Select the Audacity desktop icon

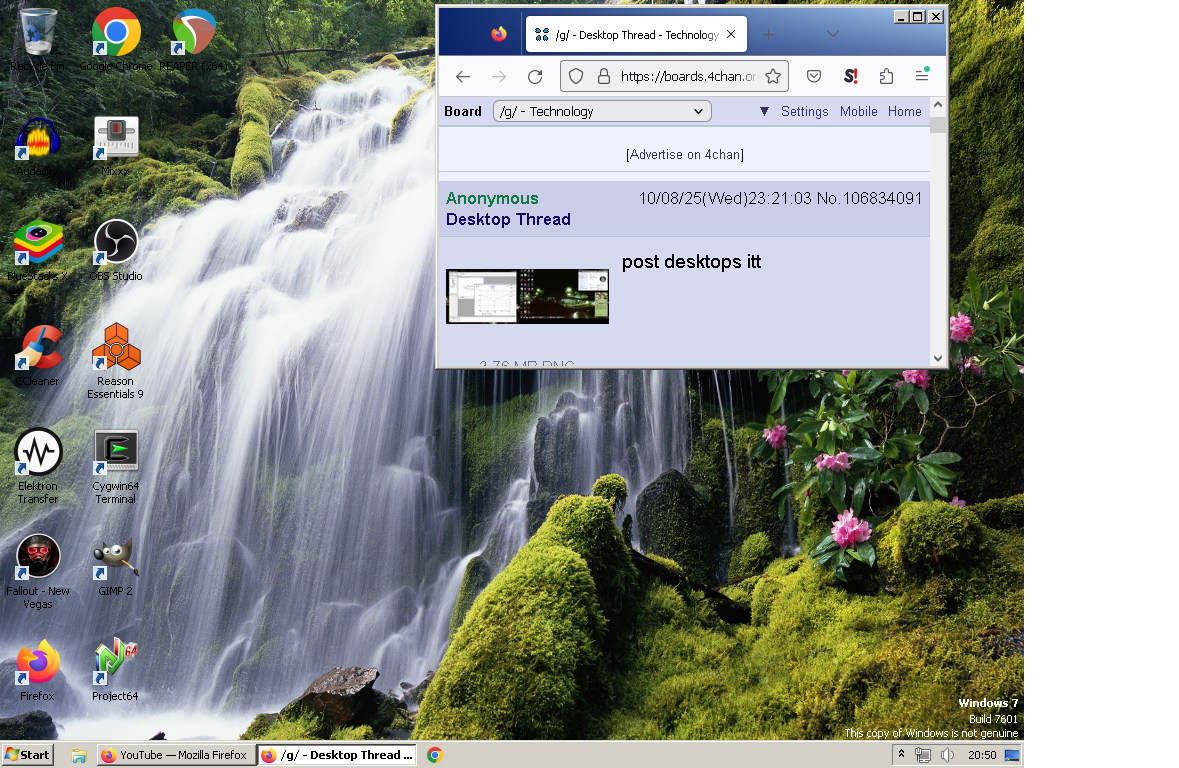coord(38,147)
